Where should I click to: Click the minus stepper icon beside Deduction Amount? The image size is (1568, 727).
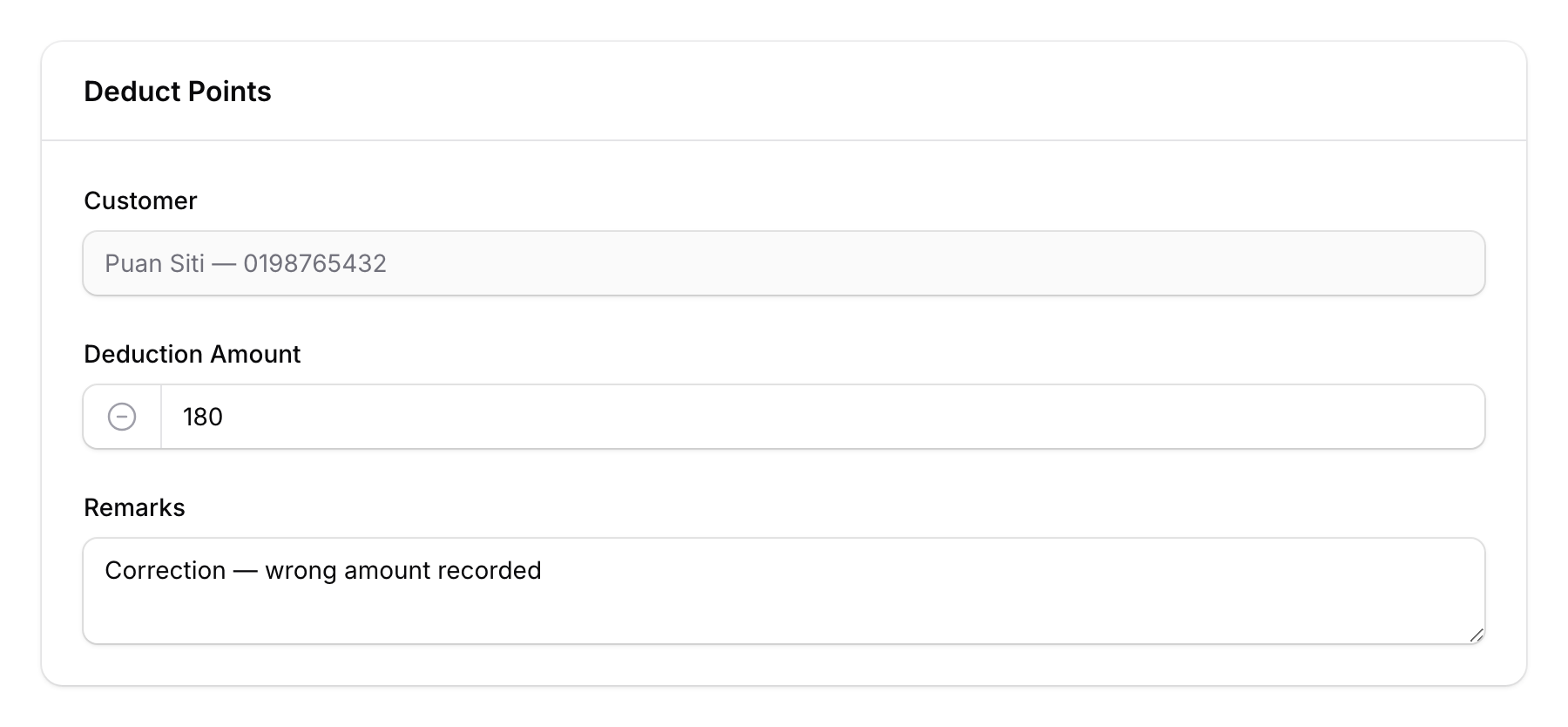(x=121, y=417)
